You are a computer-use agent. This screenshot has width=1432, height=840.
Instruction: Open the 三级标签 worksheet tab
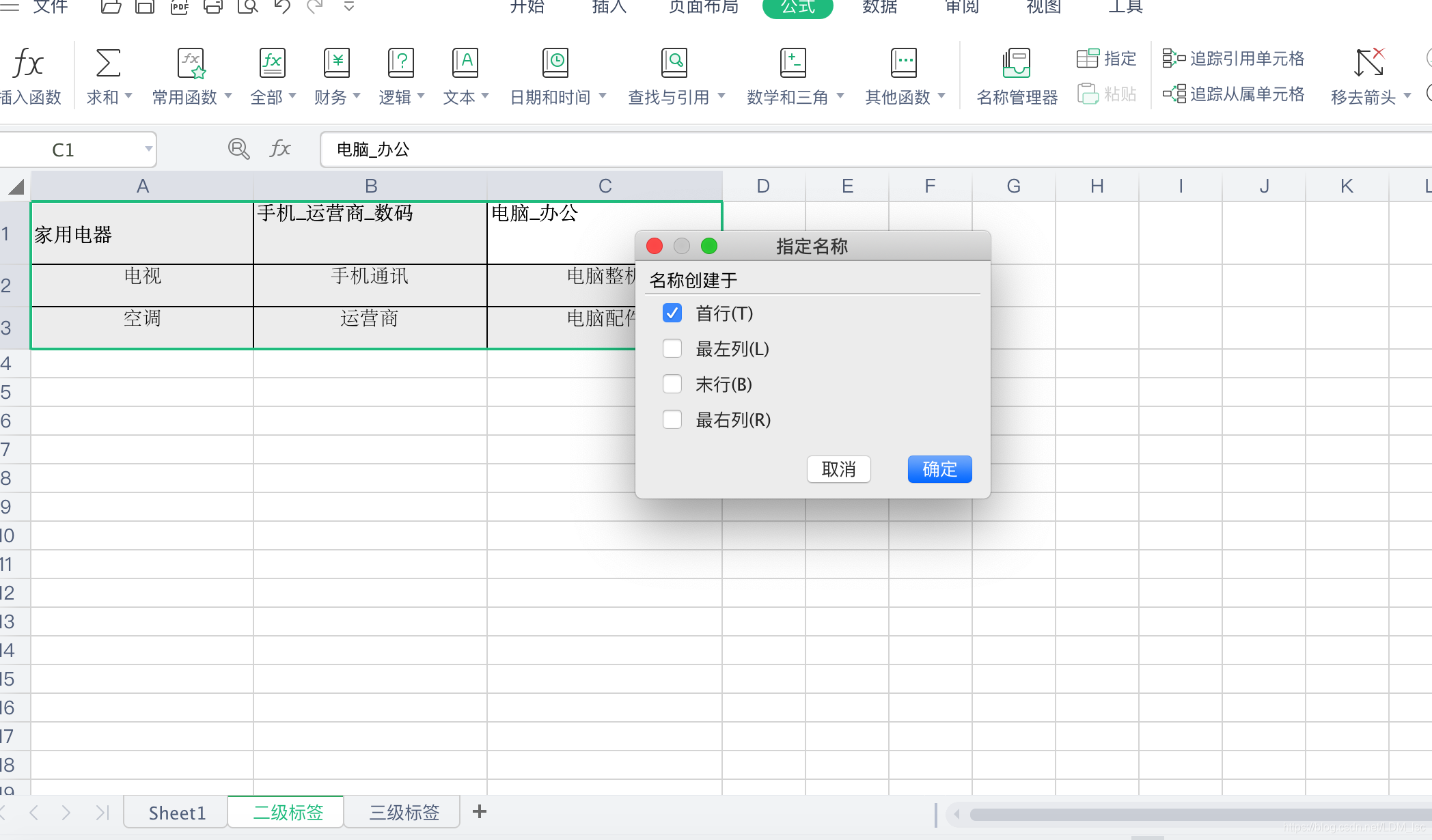(x=404, y=813)
